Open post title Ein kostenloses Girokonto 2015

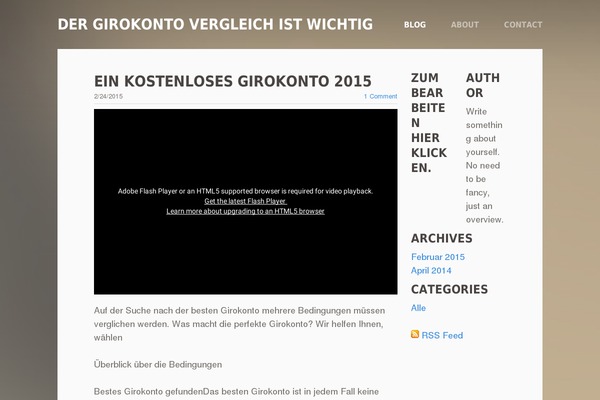[x=233, y=81]
